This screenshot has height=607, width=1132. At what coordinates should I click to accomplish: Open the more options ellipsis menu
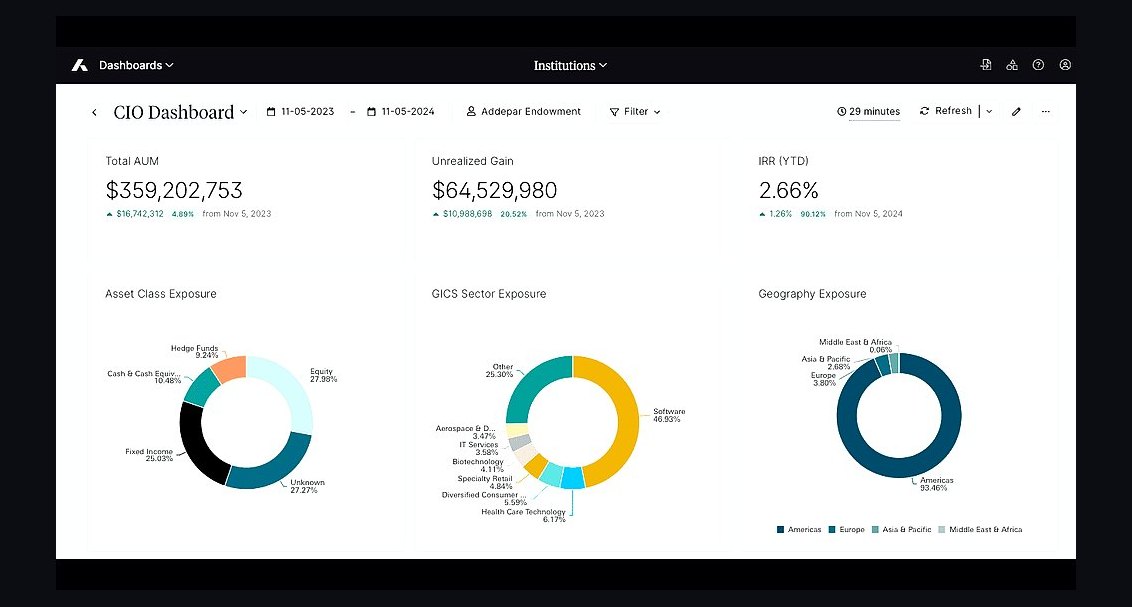1045,111
